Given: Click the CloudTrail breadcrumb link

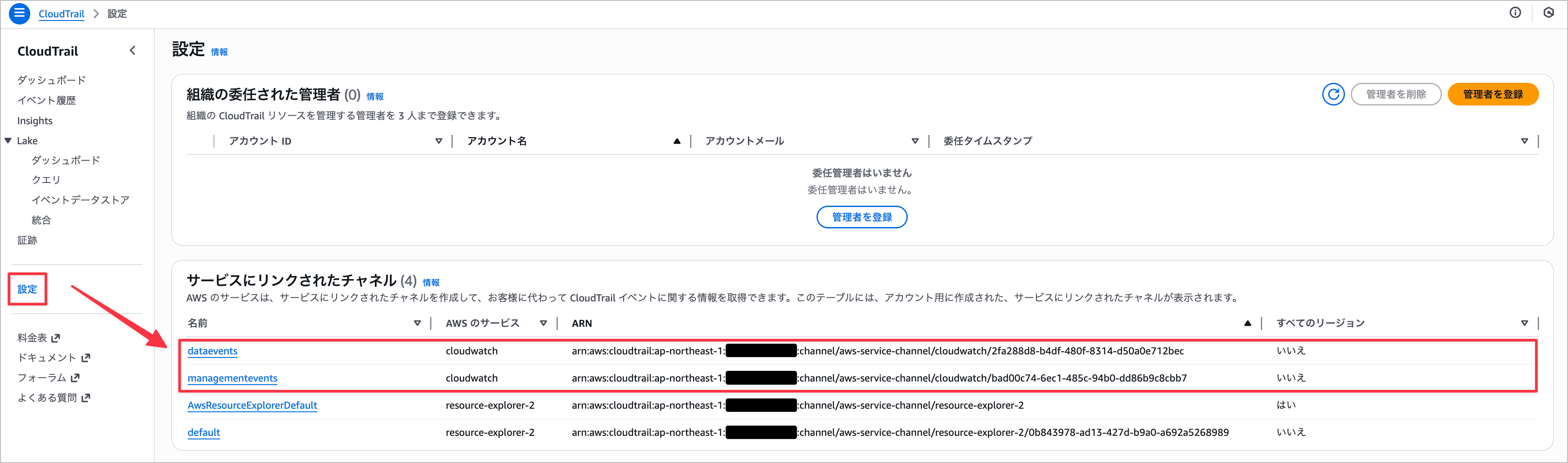Looking at the screenshot, I should (61, 13).
